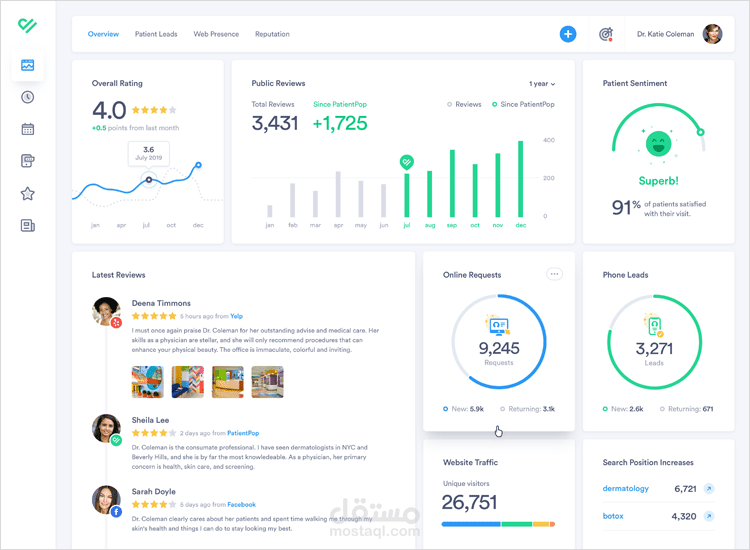Click the green PatientPop marker above jul
The width and height of the screenshot is (750, 550).
click(407, 162)
